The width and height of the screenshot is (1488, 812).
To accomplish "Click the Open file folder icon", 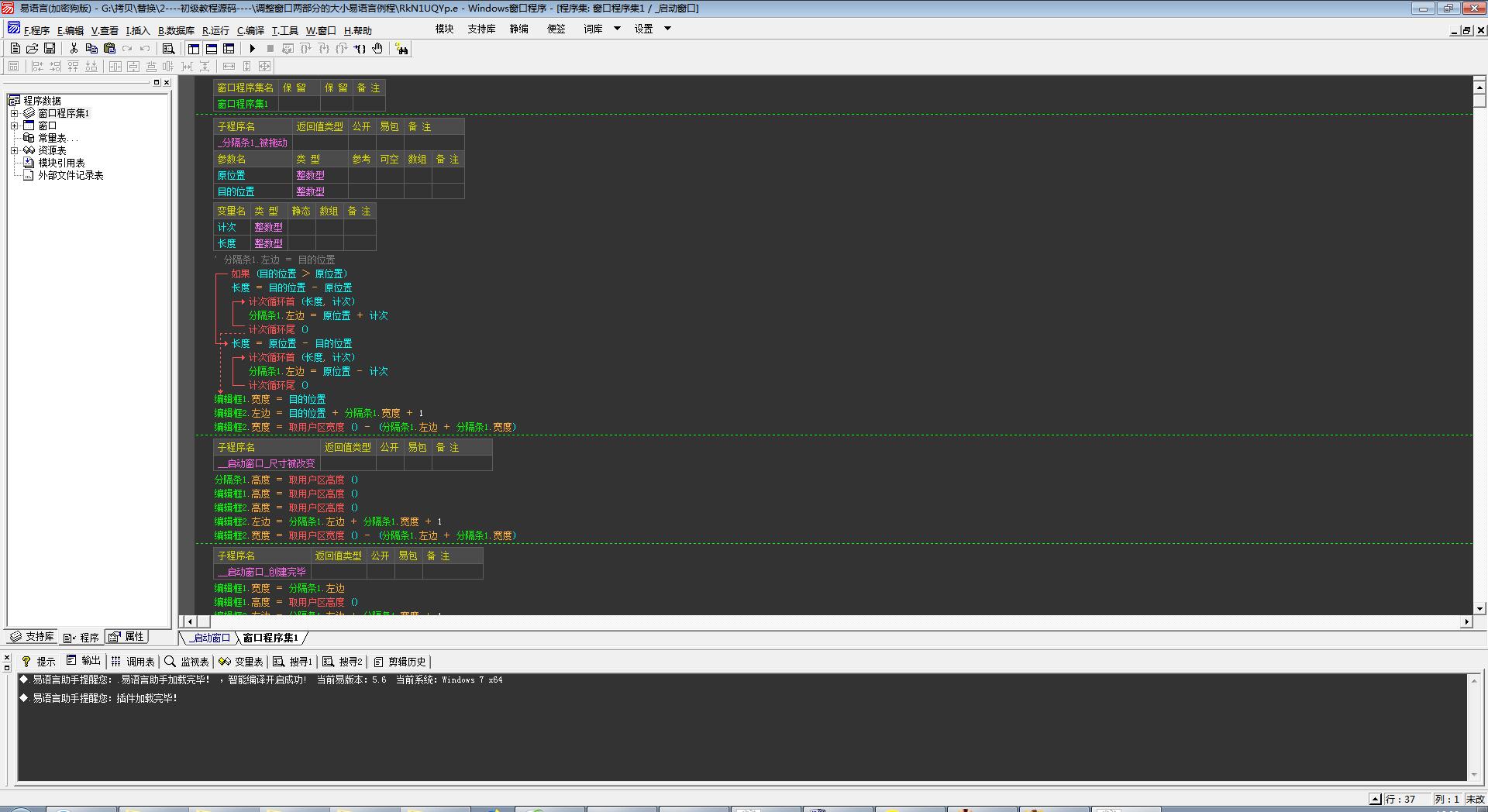I will [33, 48].
